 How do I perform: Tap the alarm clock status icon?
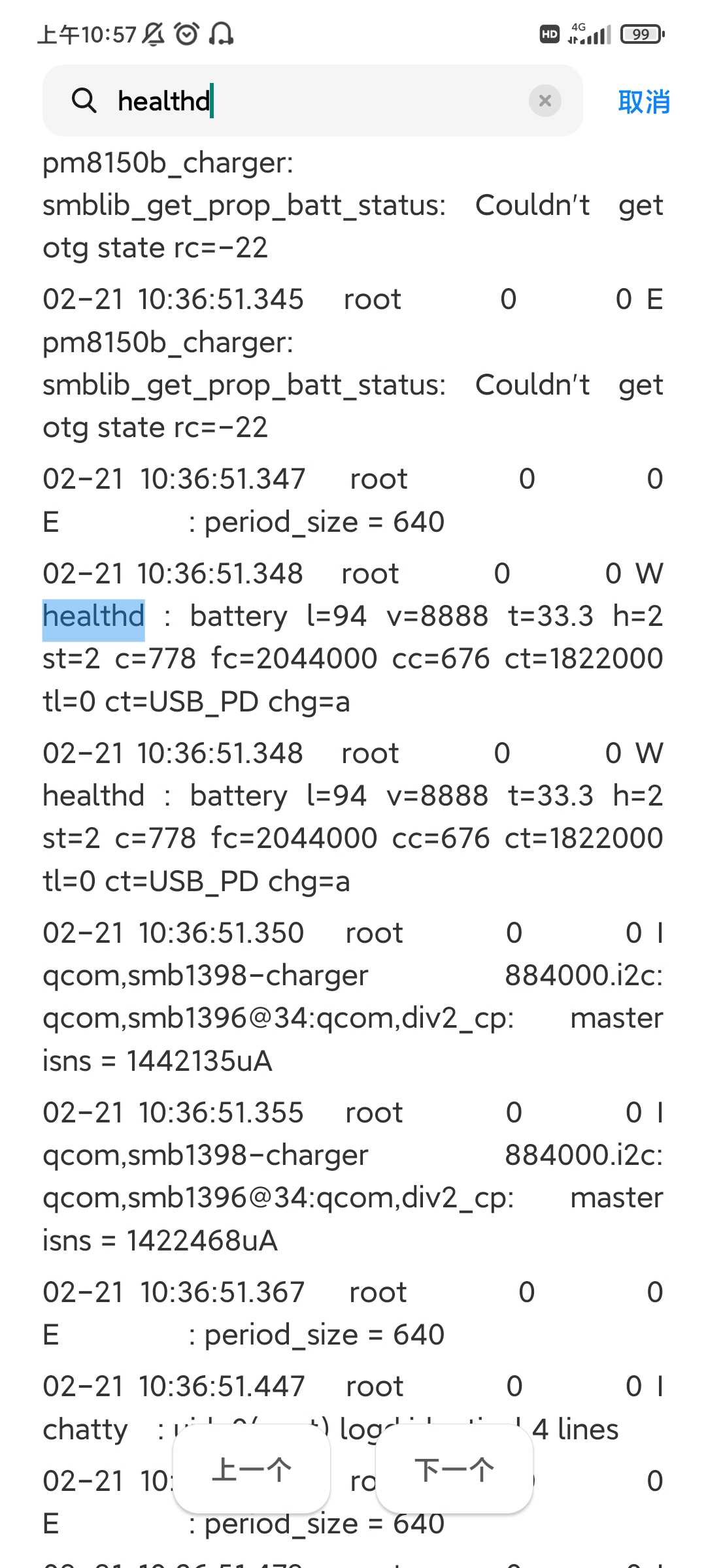pyautogui.click(x=187, y=34)
